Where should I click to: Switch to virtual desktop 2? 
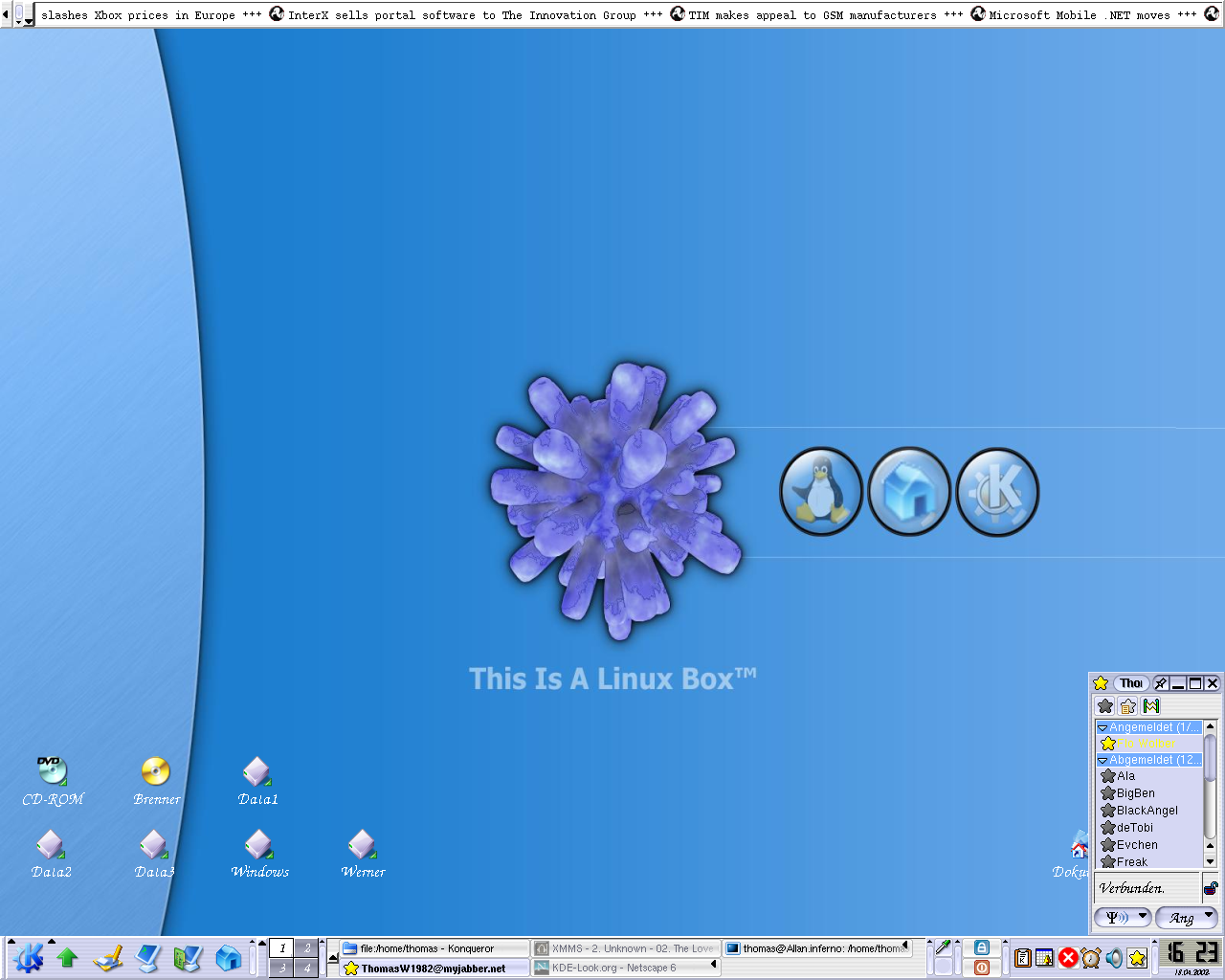point(306,948)
